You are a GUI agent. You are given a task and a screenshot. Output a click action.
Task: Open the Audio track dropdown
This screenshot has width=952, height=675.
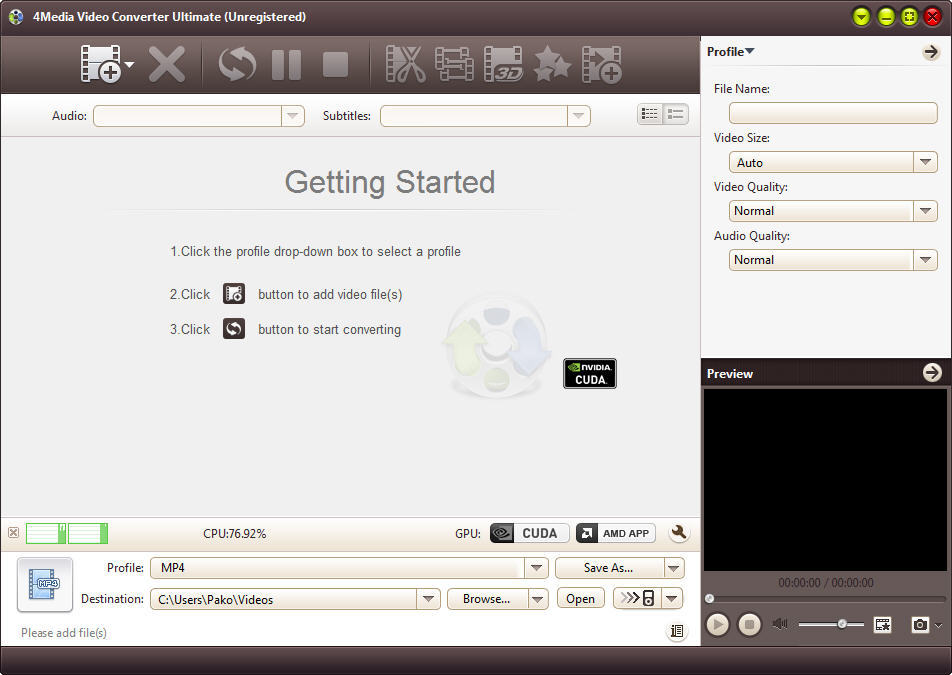[290, 115]
